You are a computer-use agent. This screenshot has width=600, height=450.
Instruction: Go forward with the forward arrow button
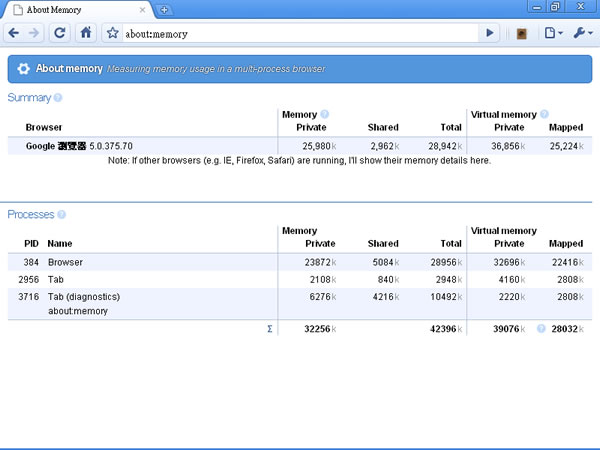click(34, 33)
